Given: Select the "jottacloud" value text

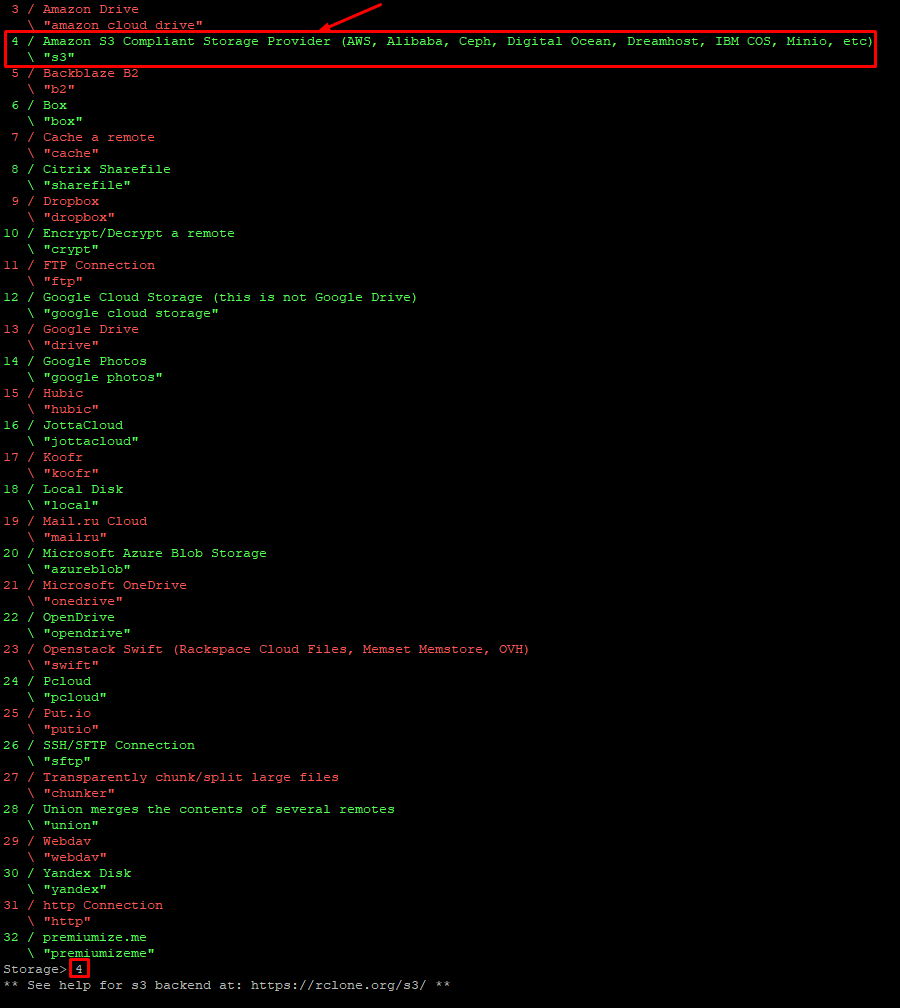Looking at the screenshot, I should pyautogui.click(x=91, y=442).
